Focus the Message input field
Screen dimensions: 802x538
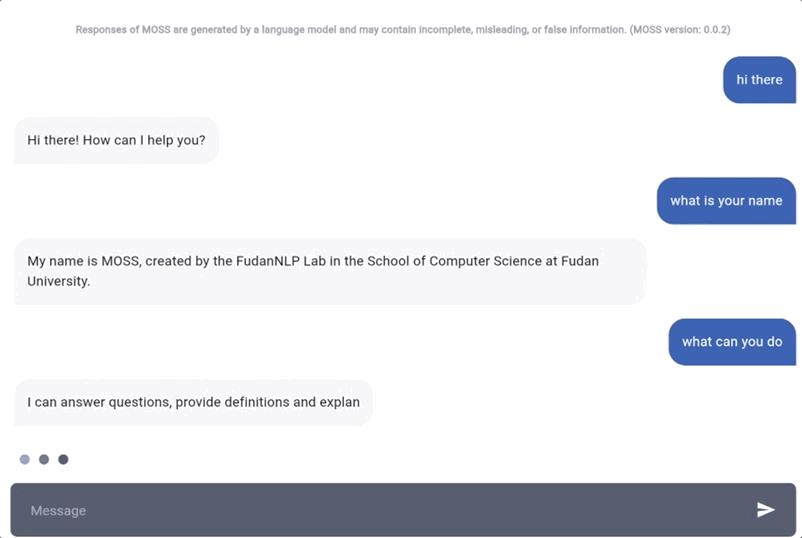[x=403, y=510]
